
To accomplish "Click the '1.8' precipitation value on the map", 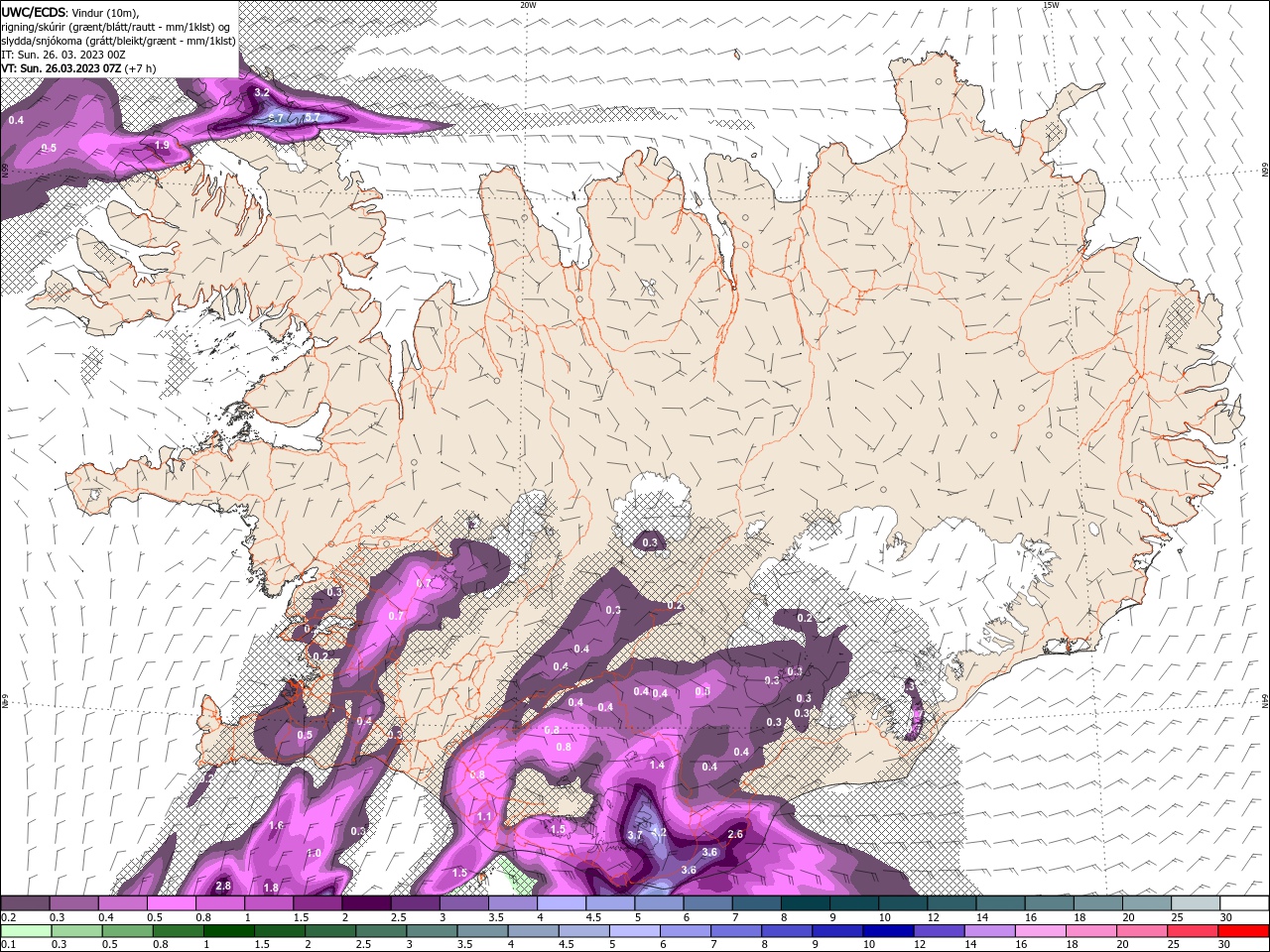I will click(x=271, y=888).
